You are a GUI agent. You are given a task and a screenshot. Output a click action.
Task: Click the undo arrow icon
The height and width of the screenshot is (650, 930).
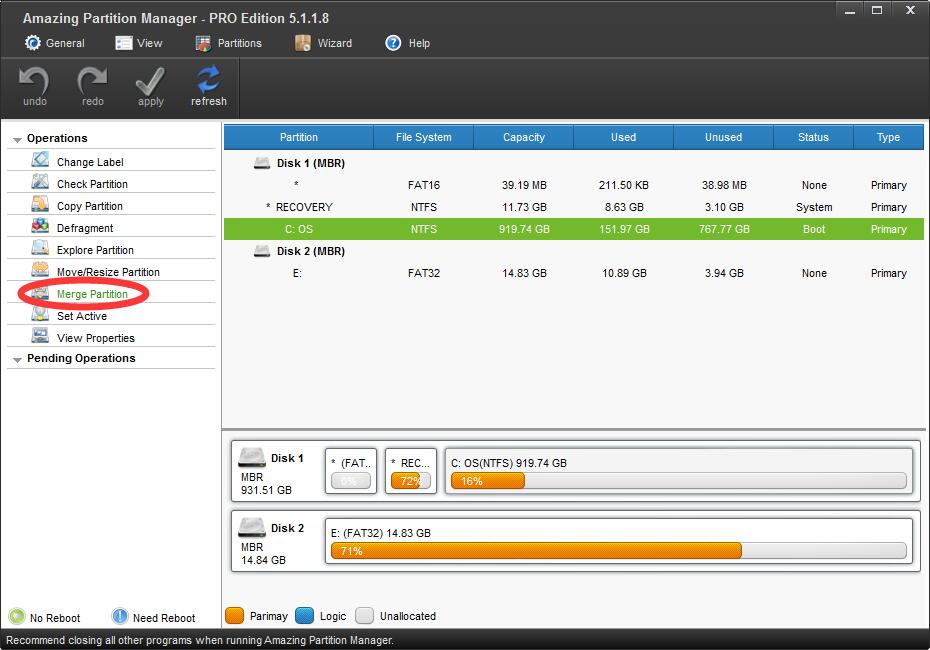34,80
